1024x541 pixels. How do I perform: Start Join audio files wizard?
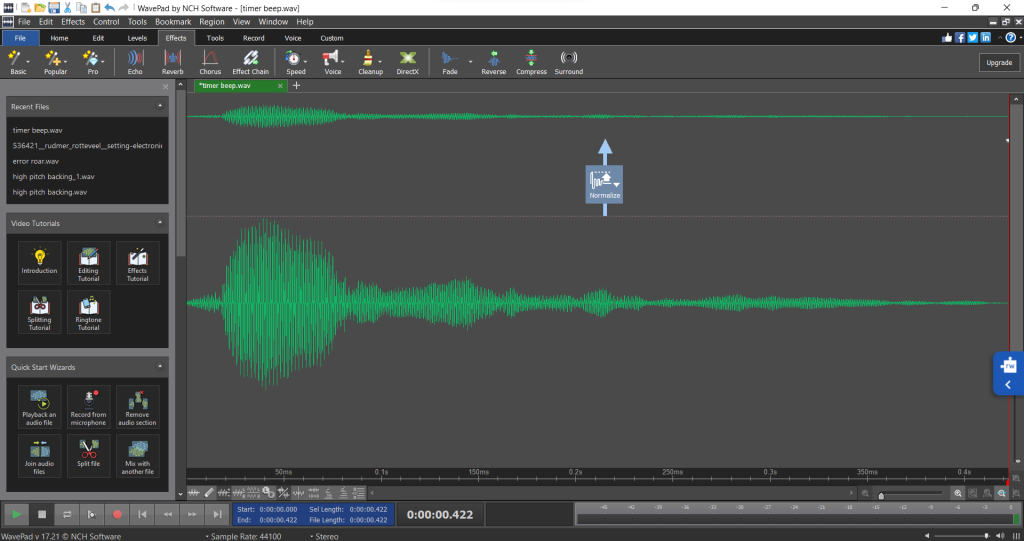click(x=39, y=455)
